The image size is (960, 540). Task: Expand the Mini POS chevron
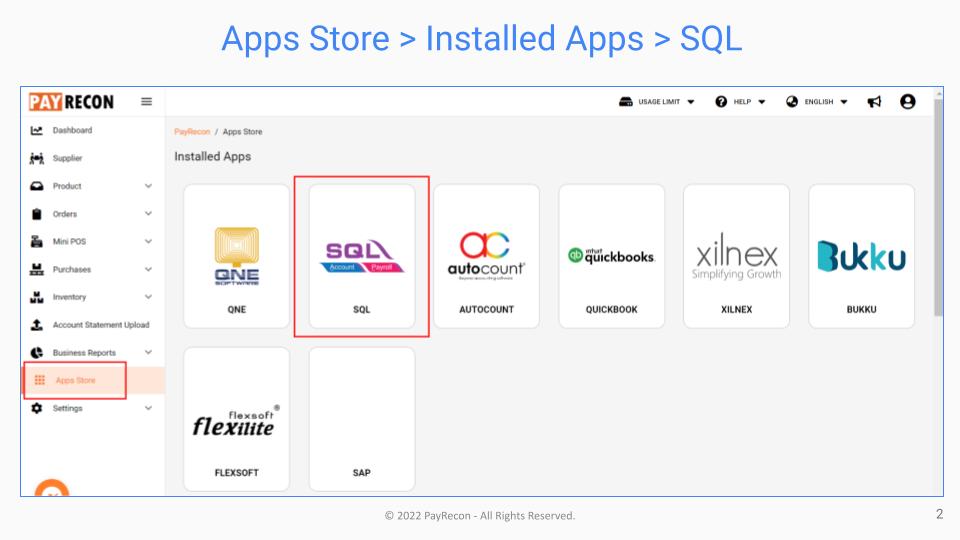[x=148, y=241]
